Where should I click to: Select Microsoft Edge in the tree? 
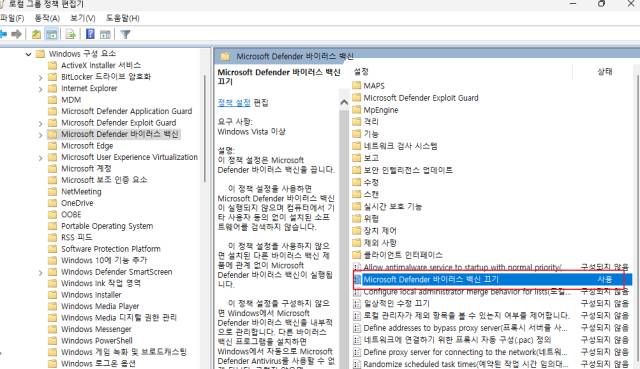87,146
